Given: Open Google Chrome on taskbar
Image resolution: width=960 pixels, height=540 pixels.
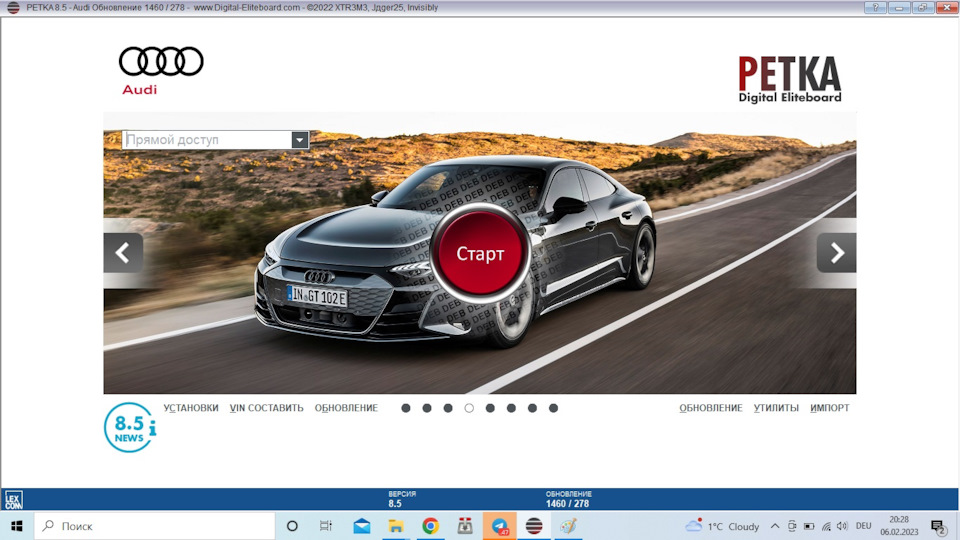Looking at the screenshot, I should [x=430, y=526].
